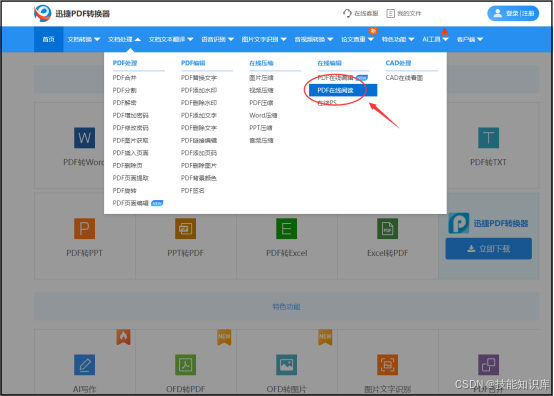This screenshot has height=396, width=554.
Task: Expand 音视频转换 dropdown
Action: 314,39
